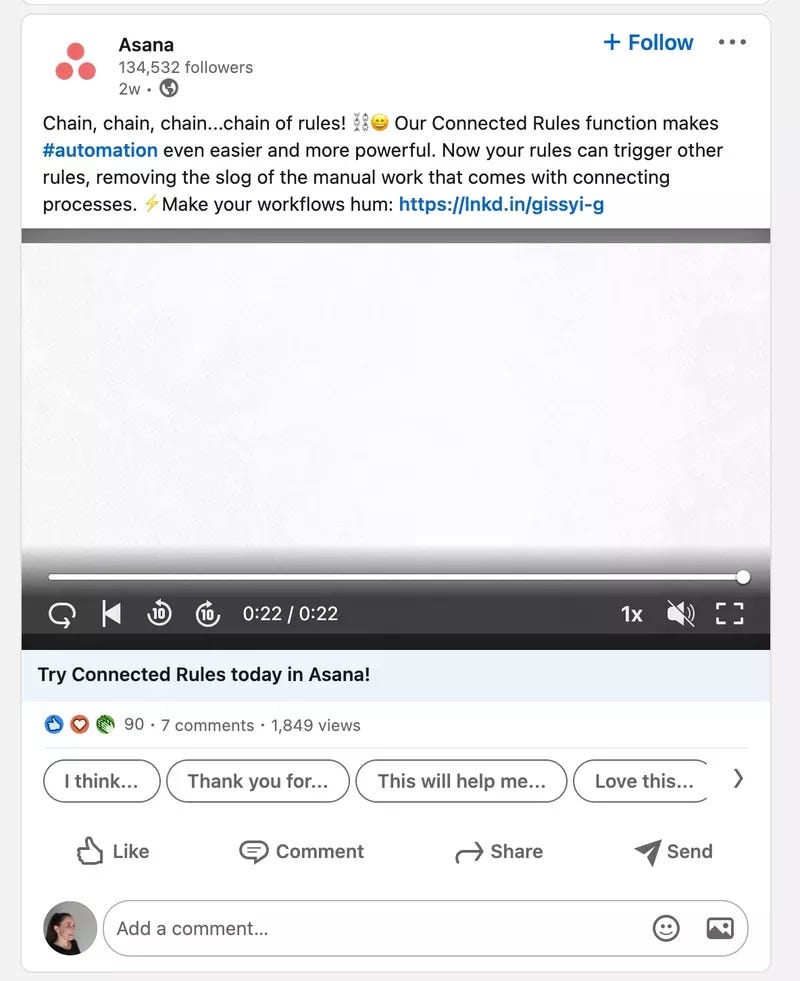Restart video with skip-to-start icon
The width and height of the screenshot is (800, 981).
pos(111,614)
